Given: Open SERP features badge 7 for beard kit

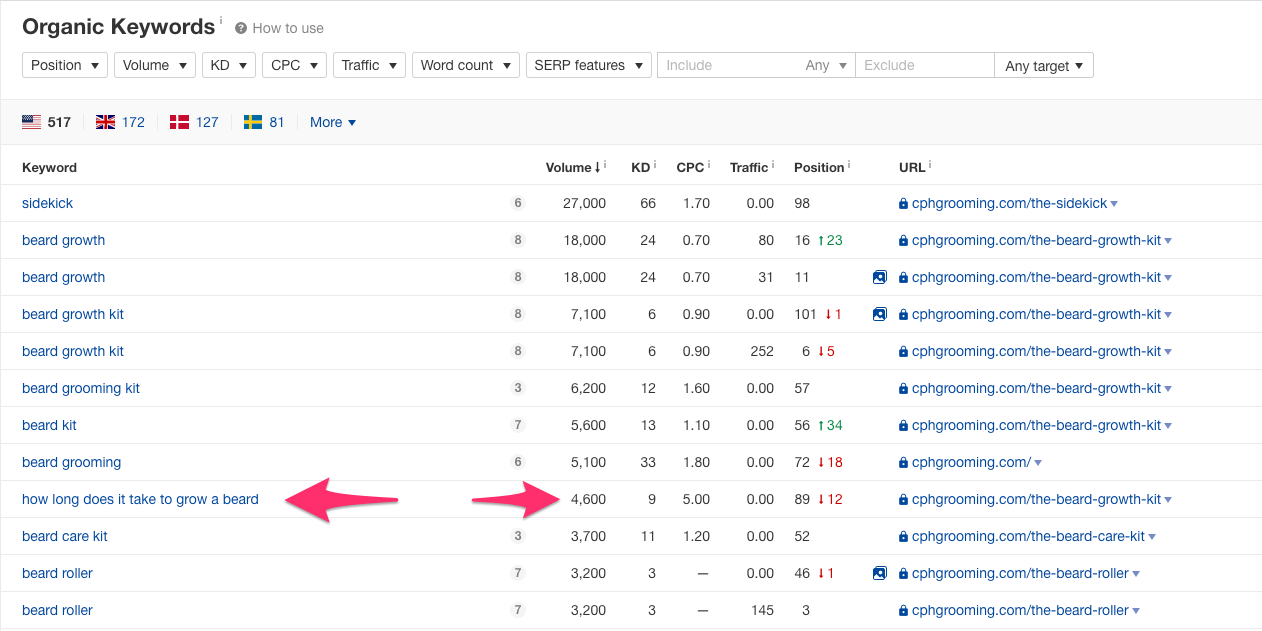Looking at the screenshot, I should 518,425.
